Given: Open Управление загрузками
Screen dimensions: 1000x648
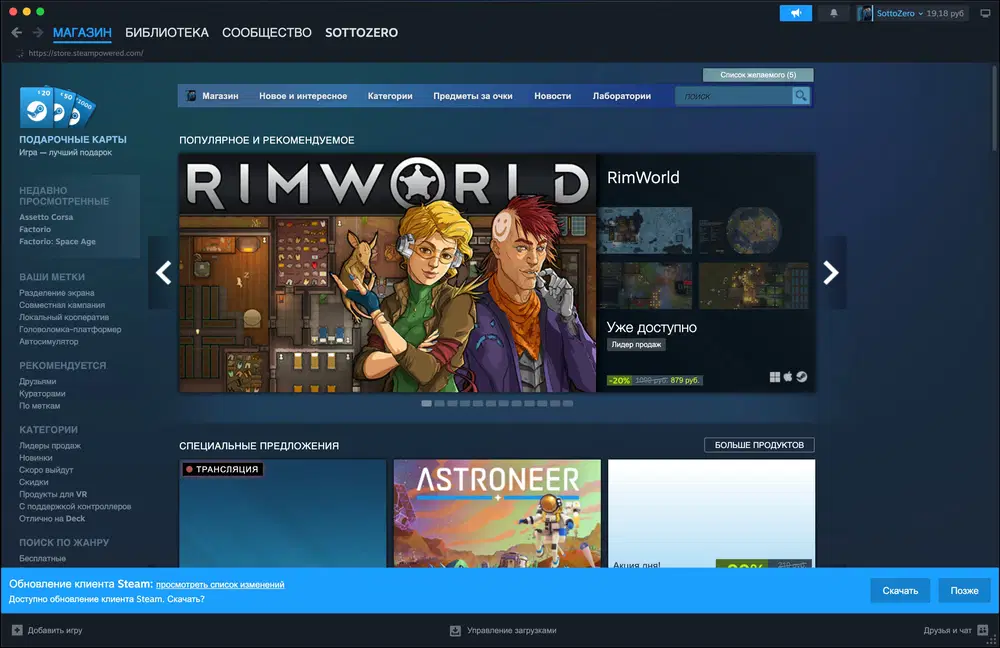Looking at the screenshot, I should [511, 630].
